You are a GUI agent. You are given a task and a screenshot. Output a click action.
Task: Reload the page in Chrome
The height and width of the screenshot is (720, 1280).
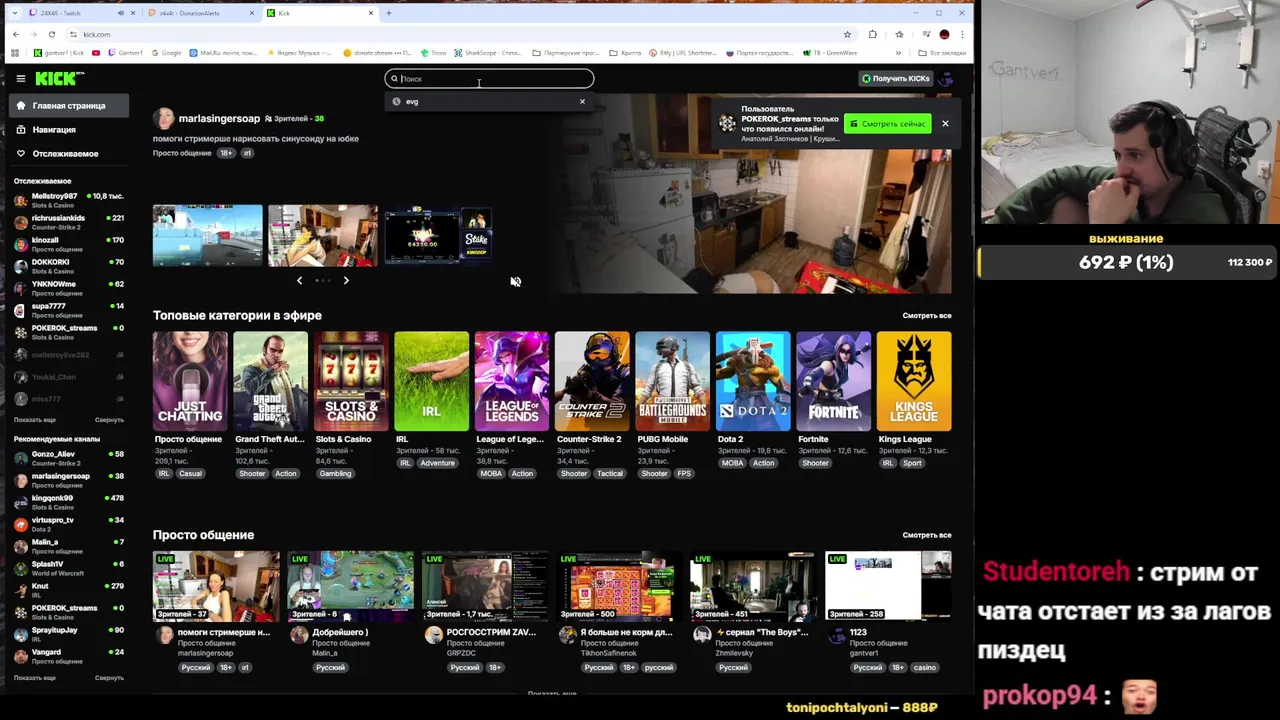pos(52,34)
